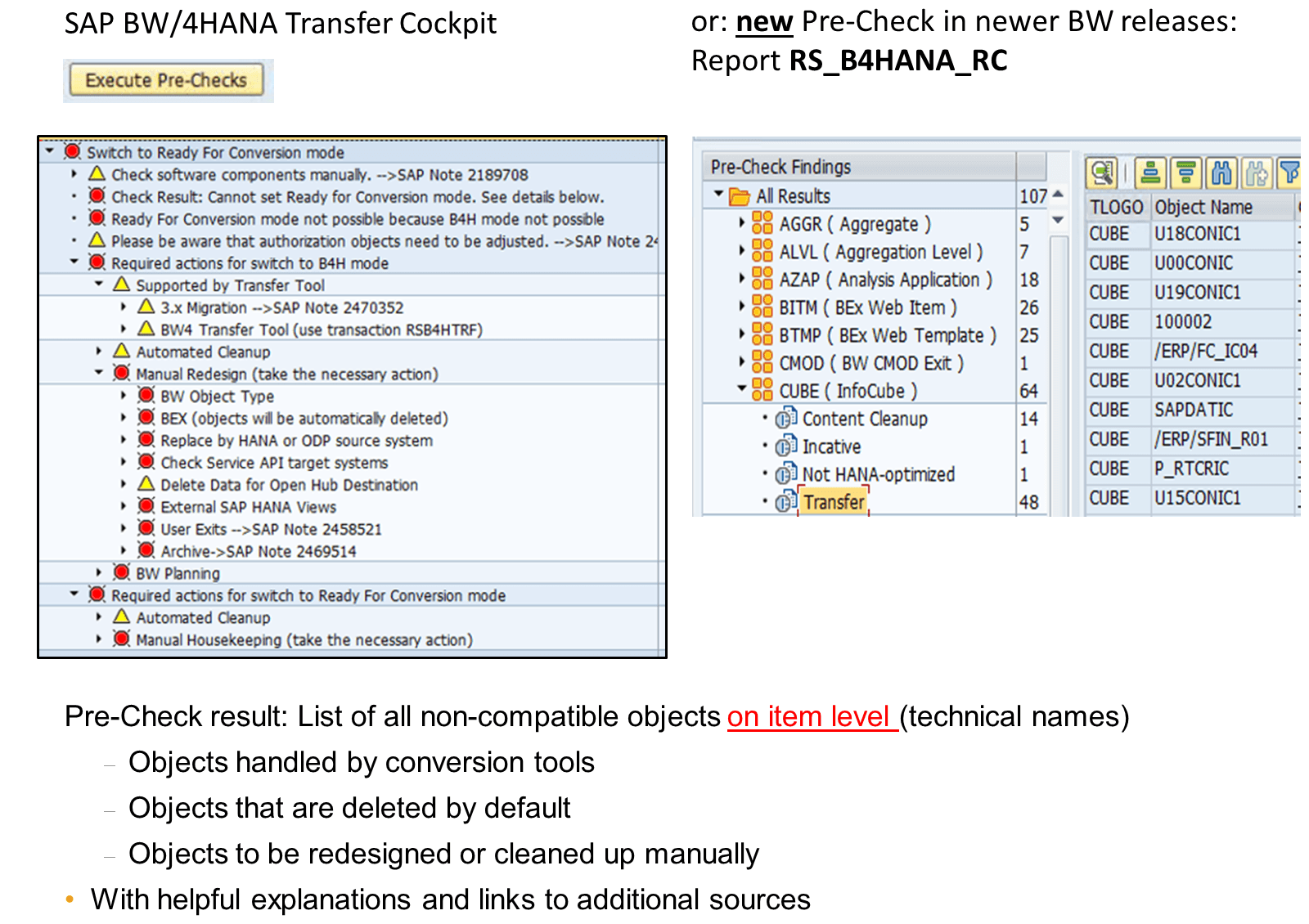Expand the BEX objects automatically deleted node
Screen dimensions: 1309x924
coord(124,417)
